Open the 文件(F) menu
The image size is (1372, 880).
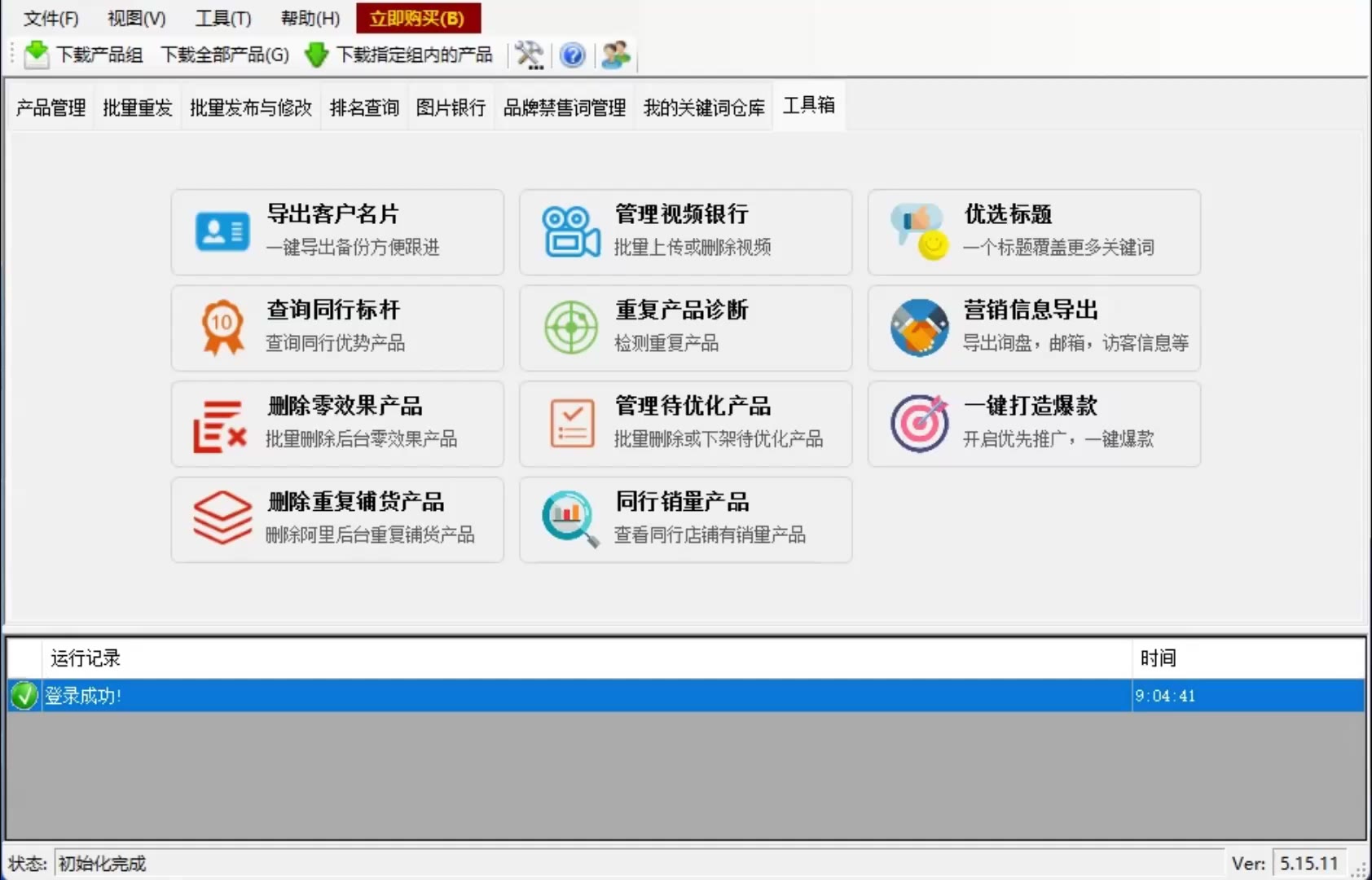click(51, 18)
